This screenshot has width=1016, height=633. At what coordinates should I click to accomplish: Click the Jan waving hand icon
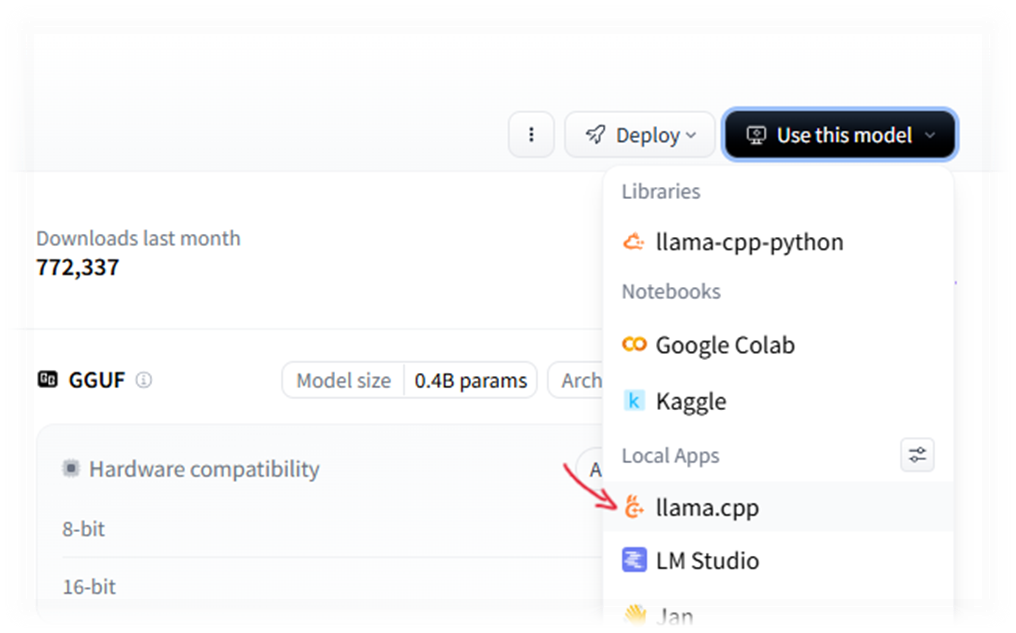tap(634, 616)
